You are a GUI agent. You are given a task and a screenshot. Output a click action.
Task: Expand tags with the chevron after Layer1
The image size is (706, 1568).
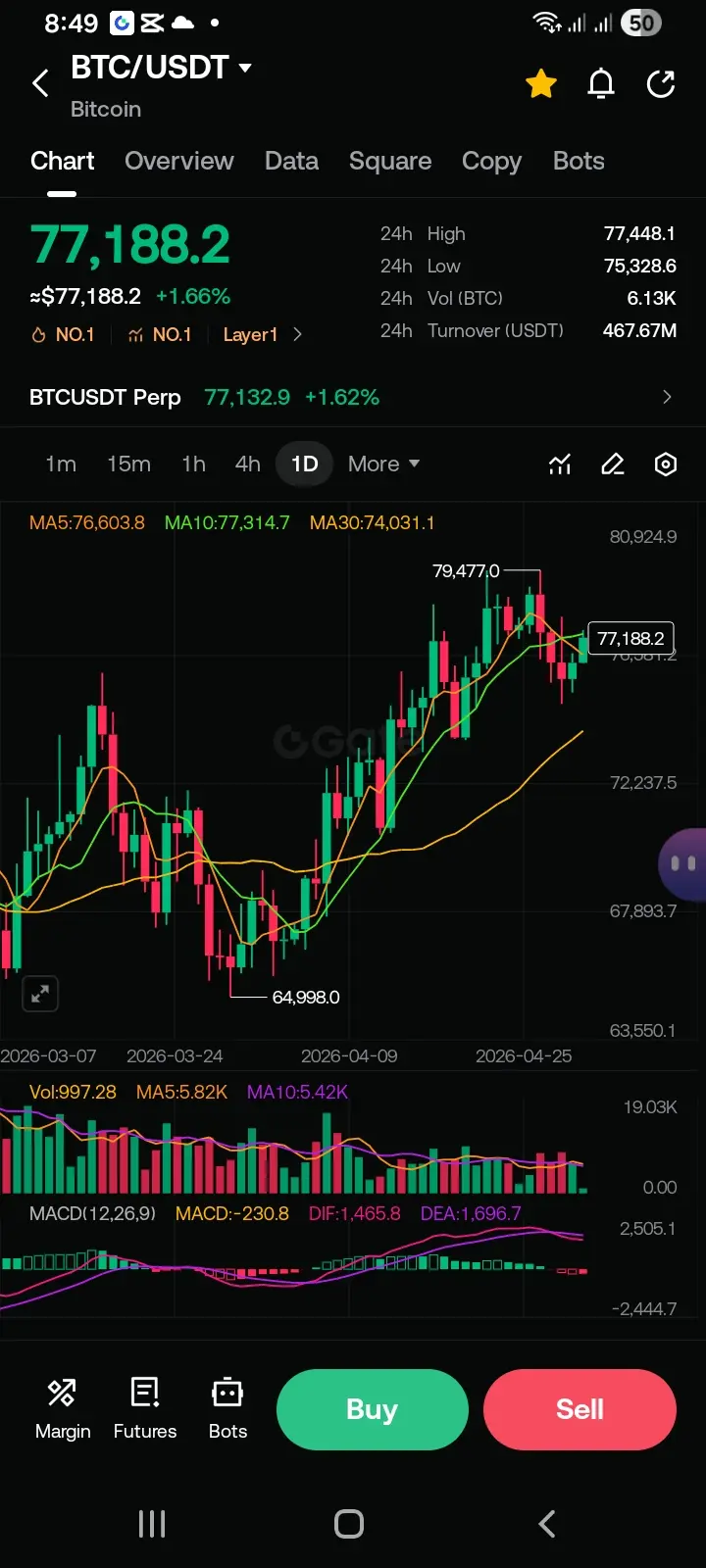297,334
